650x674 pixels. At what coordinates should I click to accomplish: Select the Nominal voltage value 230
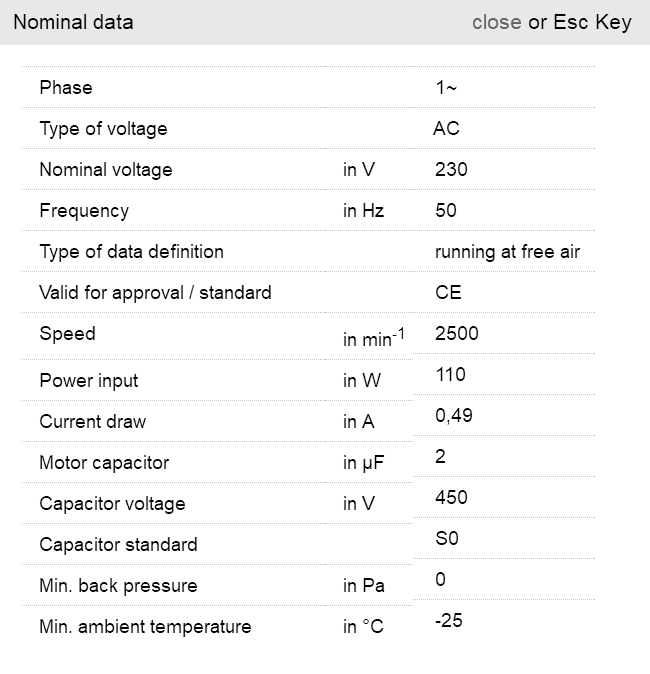click(451, 170)
